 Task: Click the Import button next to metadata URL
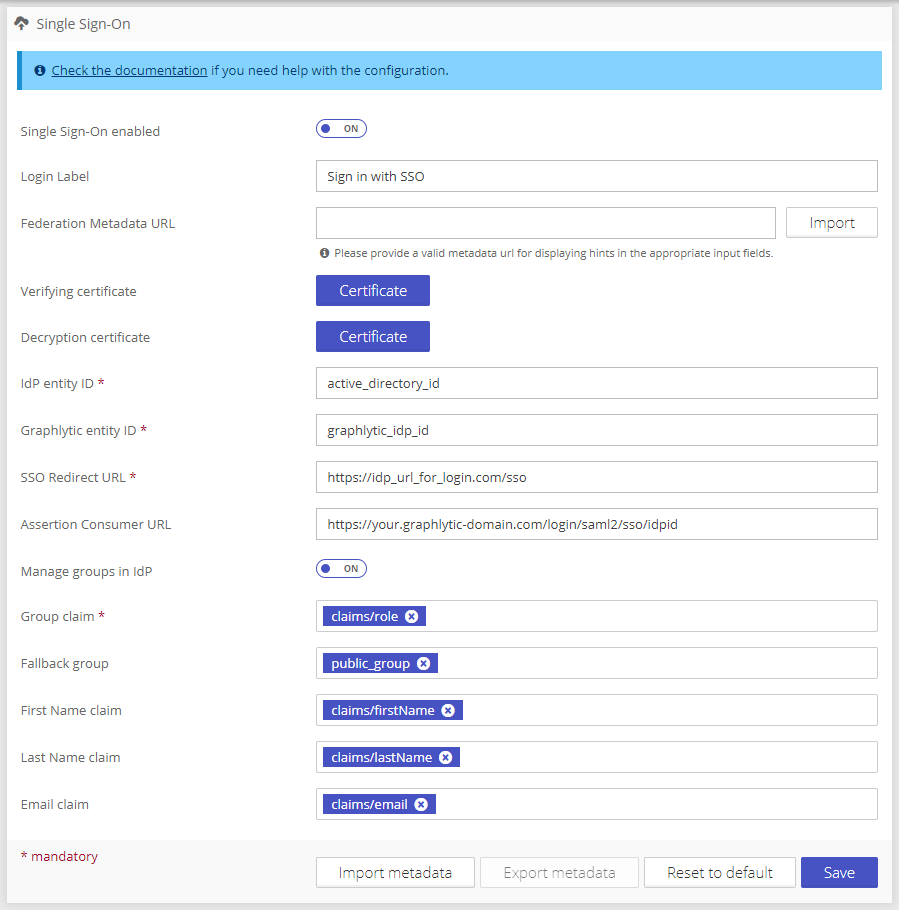point(831,223)
